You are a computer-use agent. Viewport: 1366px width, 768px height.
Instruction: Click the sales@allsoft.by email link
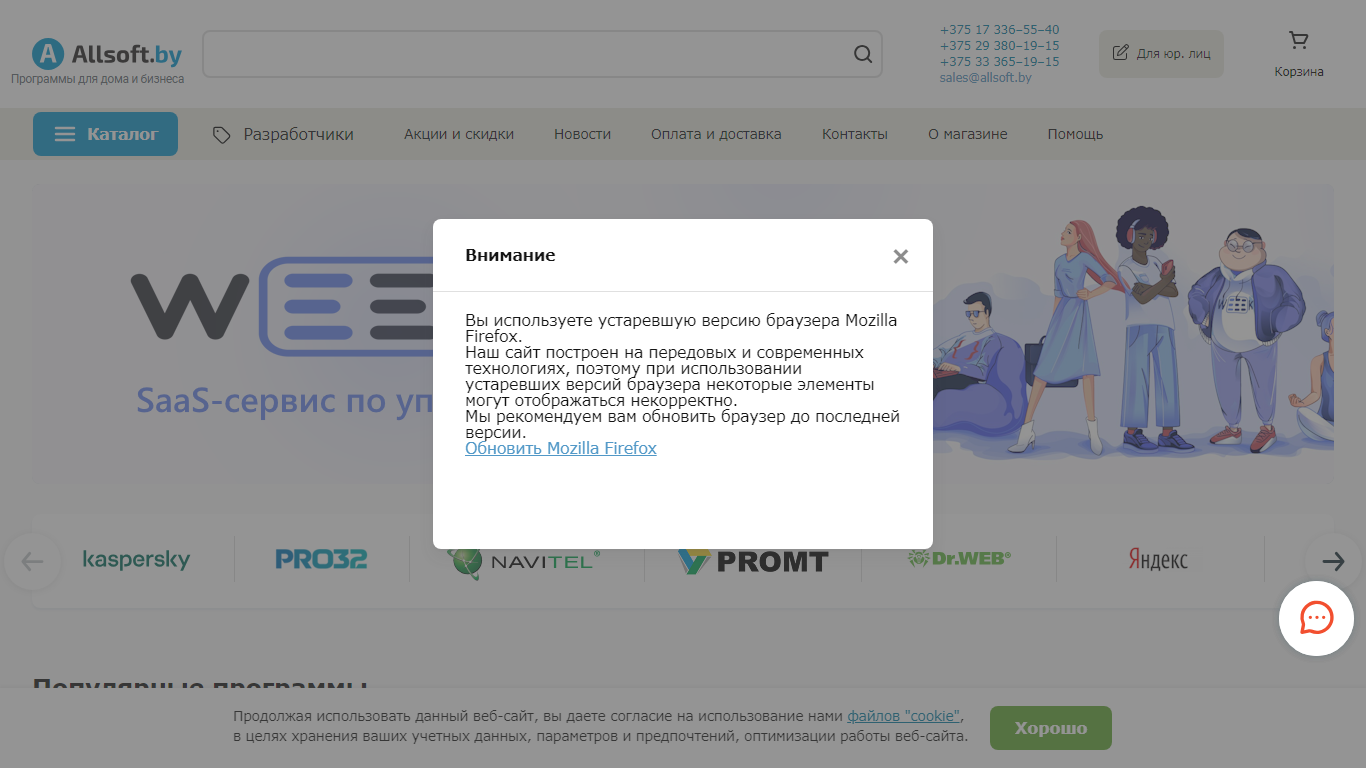coord(985,77)
